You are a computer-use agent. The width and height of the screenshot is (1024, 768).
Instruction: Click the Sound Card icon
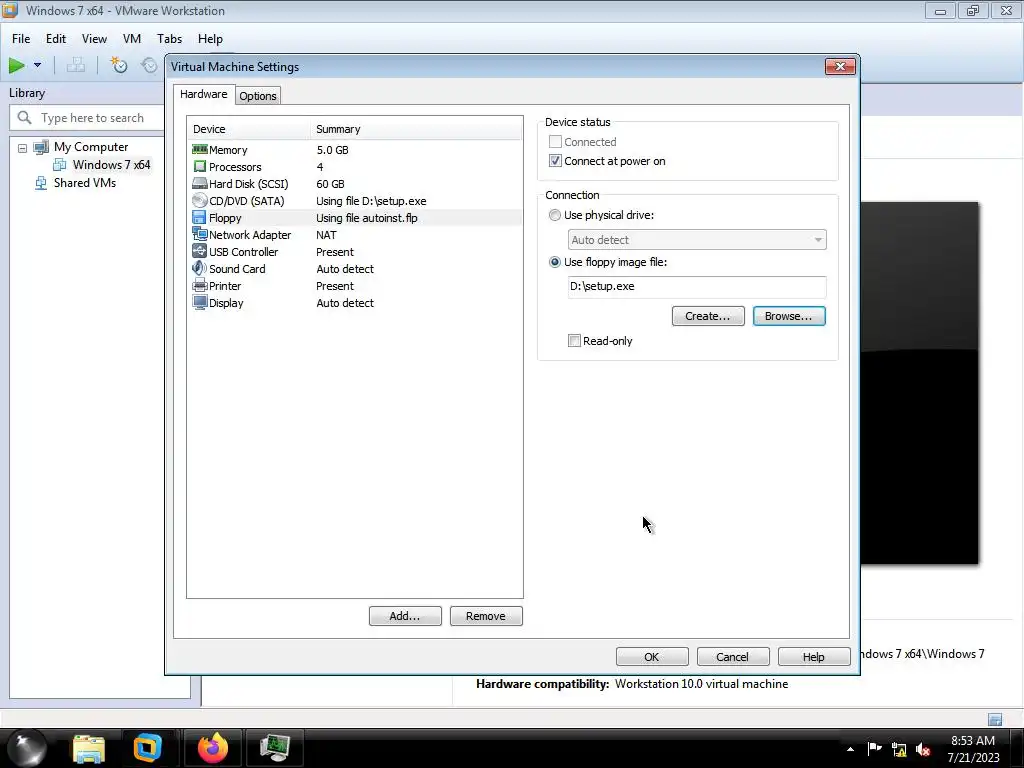point(199,268)
